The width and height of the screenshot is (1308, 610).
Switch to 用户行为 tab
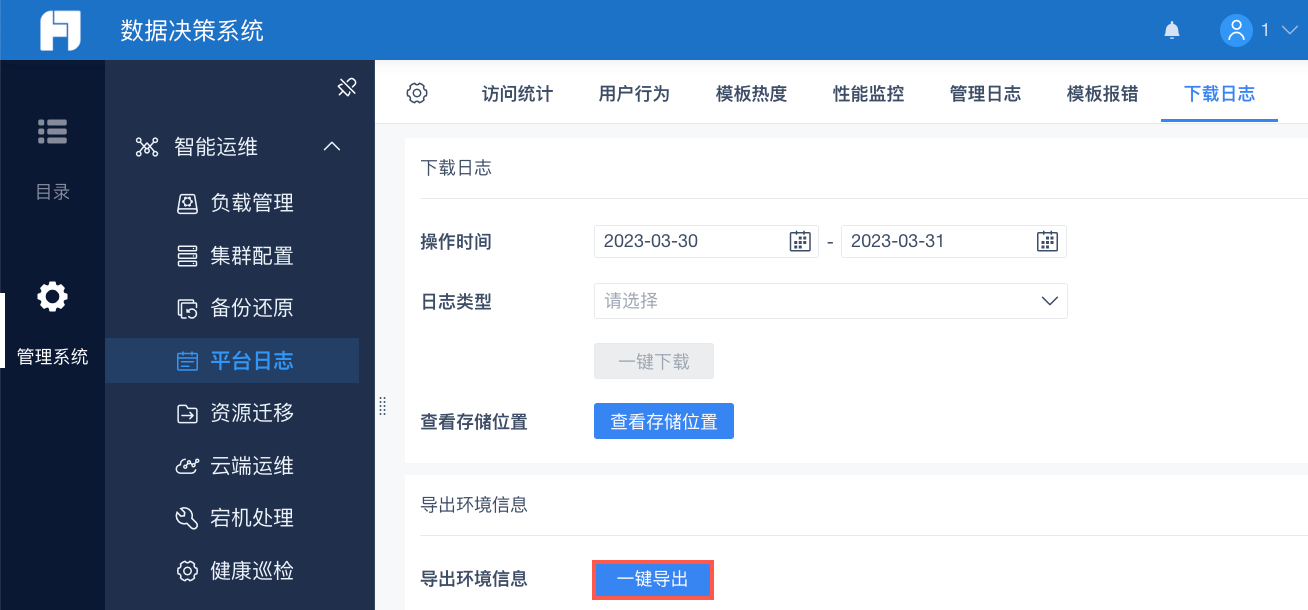coord(634,94)
